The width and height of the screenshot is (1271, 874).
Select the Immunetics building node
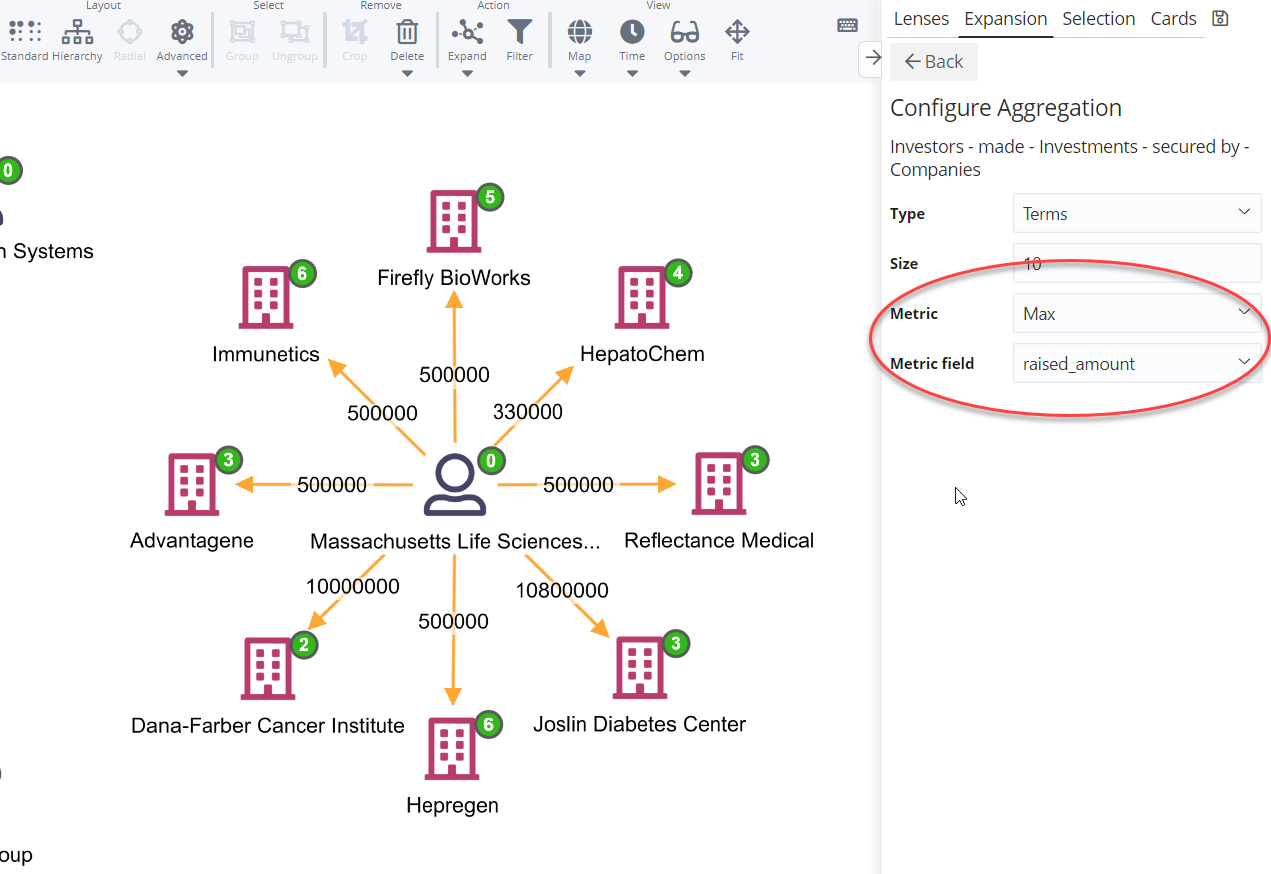point(267,298)
